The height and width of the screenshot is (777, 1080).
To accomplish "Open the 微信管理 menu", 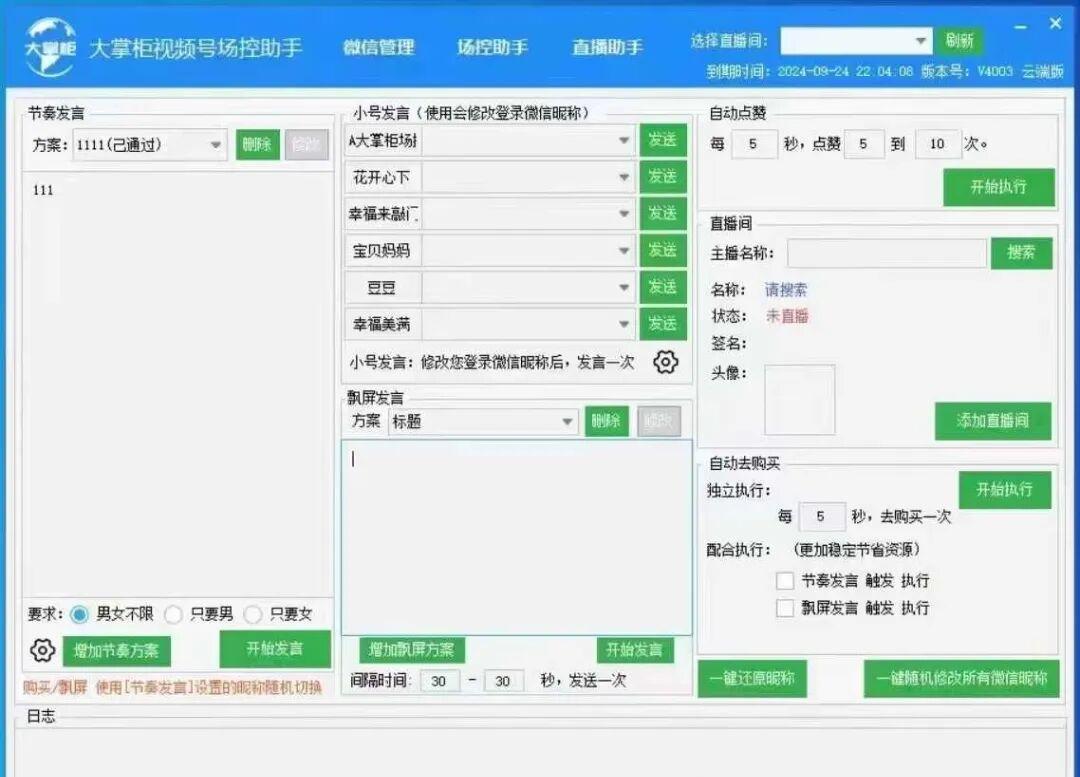I will pyautogui.click(x=378, y=47).
